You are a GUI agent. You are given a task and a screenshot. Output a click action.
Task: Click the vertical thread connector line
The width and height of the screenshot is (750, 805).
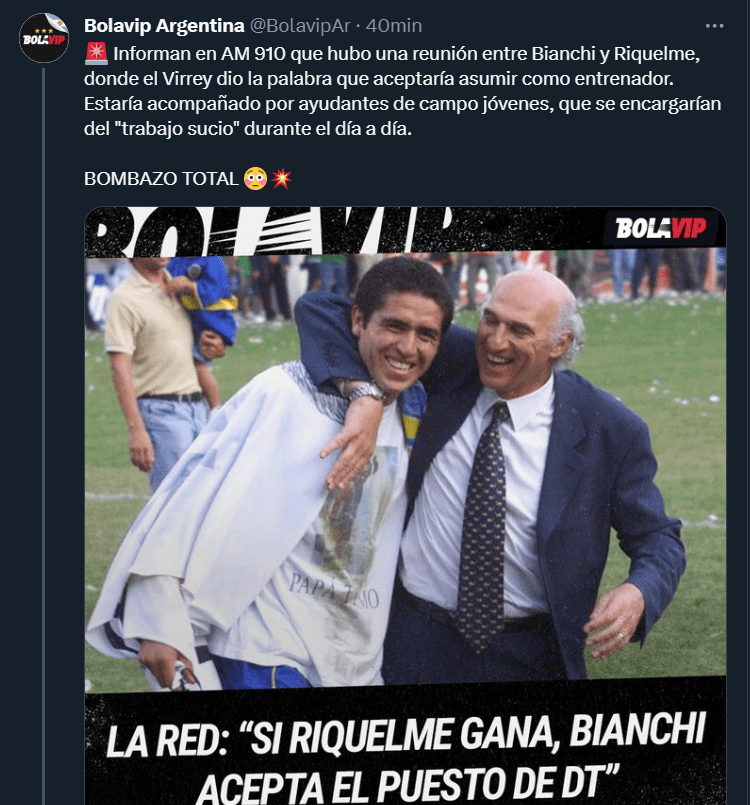point(44,436)
